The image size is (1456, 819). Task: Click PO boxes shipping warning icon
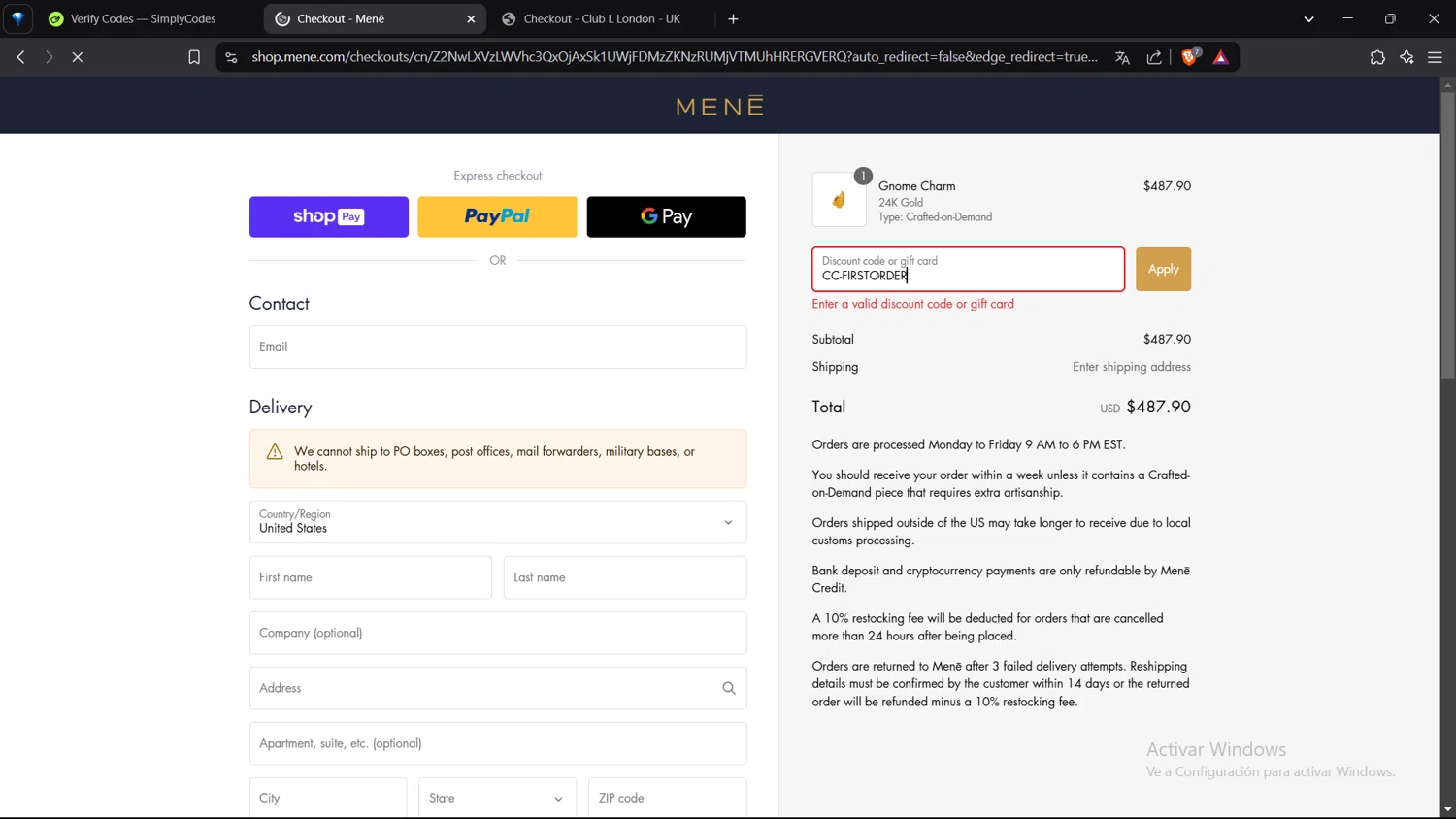coord(275,451)
